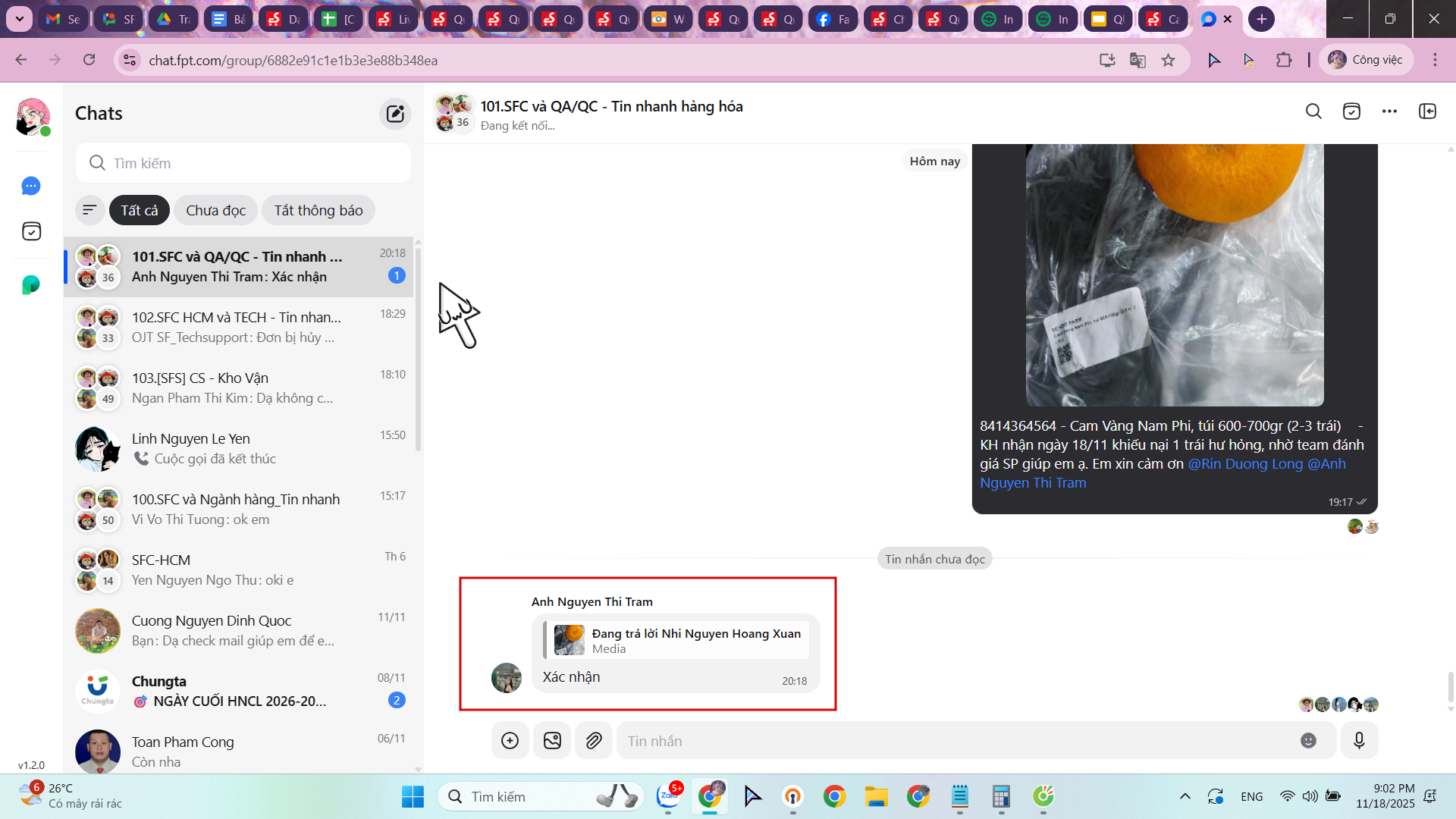The width and height of the screenshot is (1456, 819).
Task: Open the search in conversation icon
Action: point(1313,111)
